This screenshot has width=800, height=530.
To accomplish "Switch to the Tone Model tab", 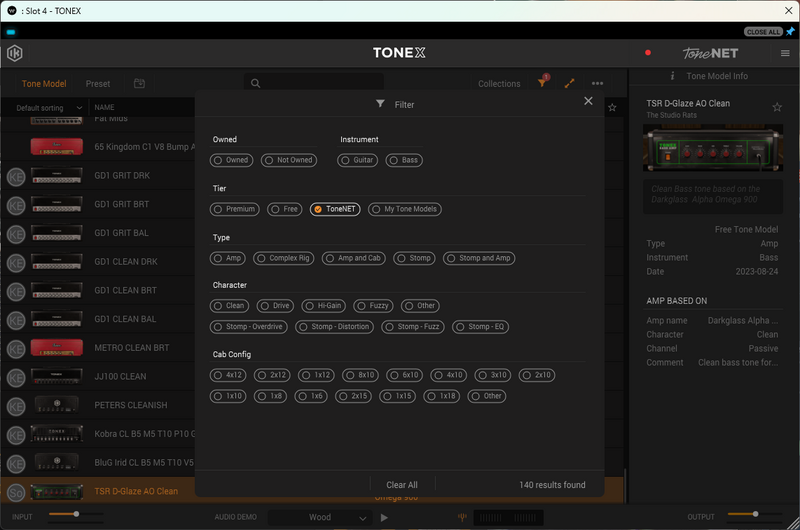I will click(x=44, y=84).
